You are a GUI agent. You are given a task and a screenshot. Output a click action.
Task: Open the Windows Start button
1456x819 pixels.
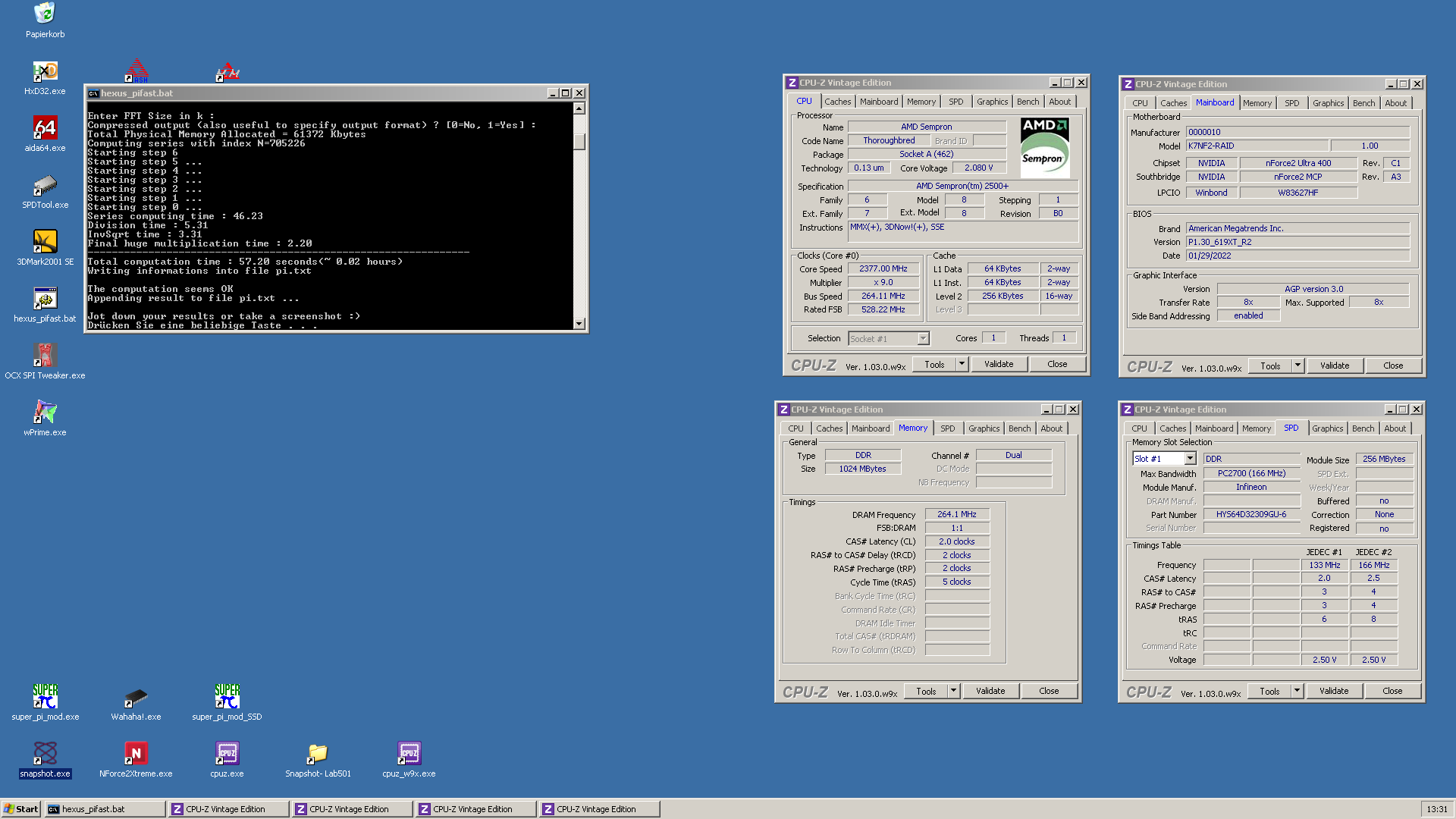(x=21, y=809)
